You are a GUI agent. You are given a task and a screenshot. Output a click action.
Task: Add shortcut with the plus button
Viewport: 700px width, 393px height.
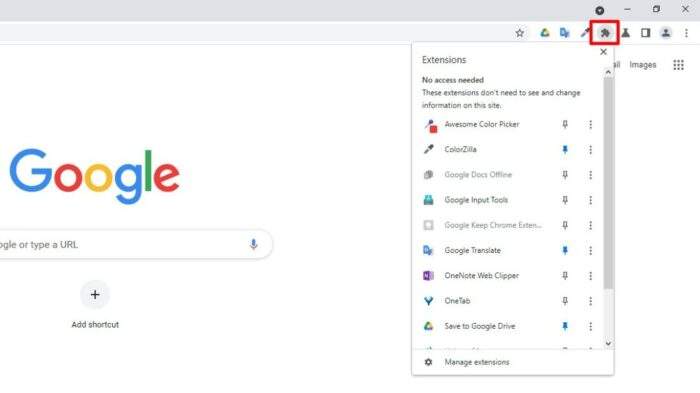coord(95,295)
